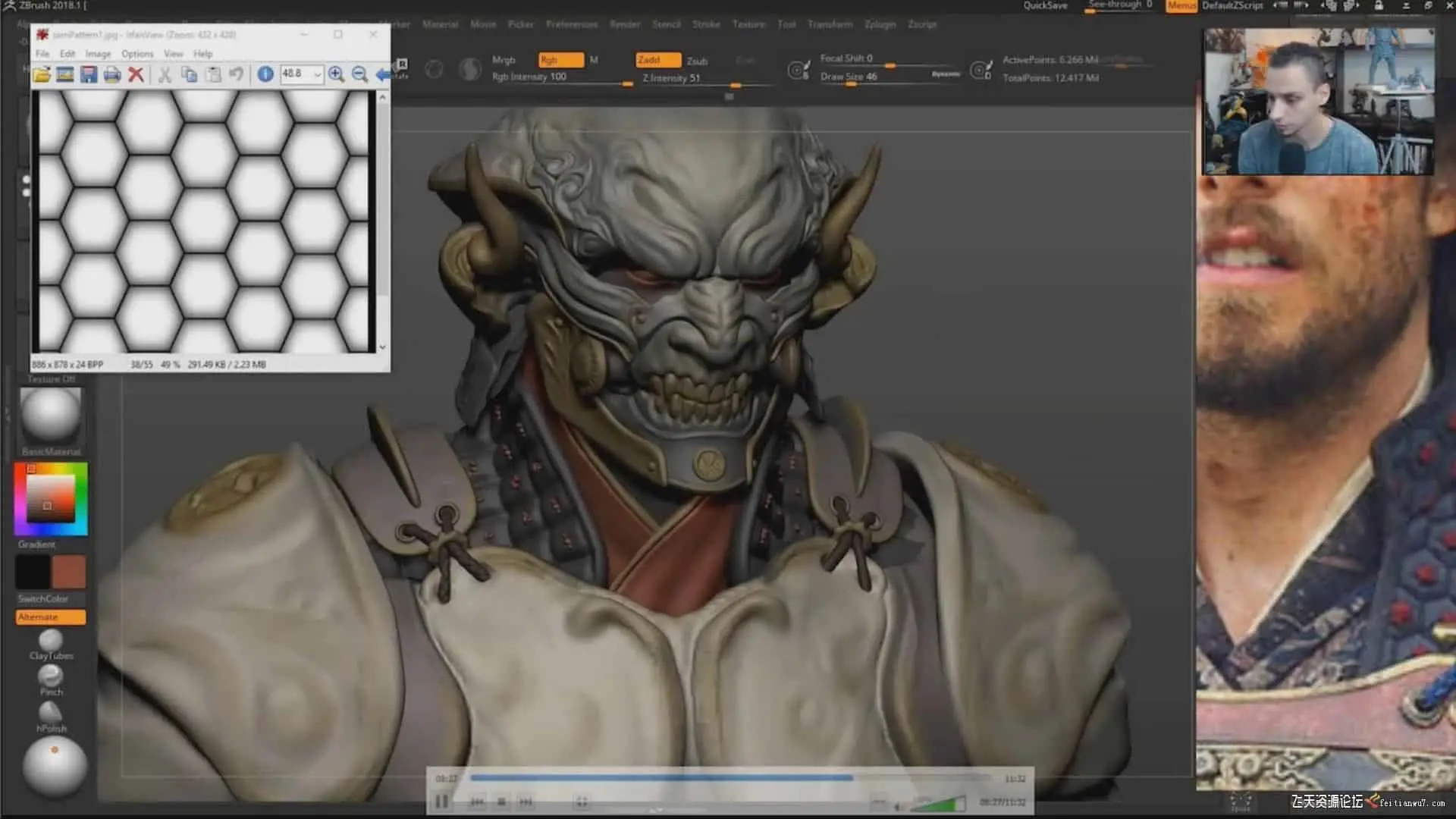Select Pinch brush

51,679
